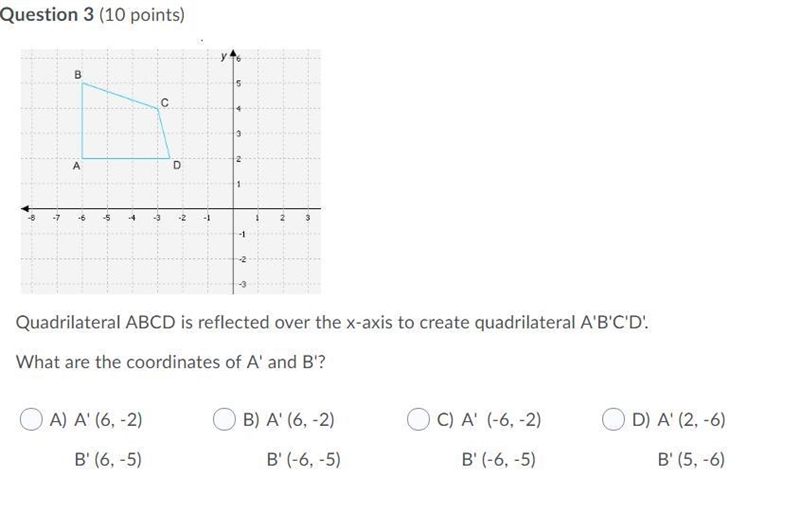The width and height of the screenshot is (800, 511).
Task: Click answer text A' (2, -6) under option D
Action: tap(691, 420)
